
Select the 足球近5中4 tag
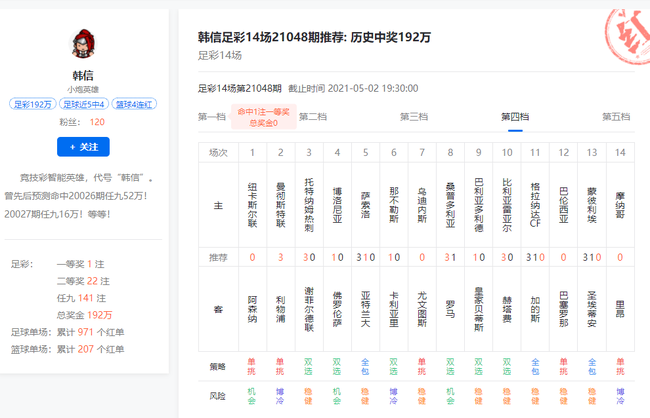(84, 104)
